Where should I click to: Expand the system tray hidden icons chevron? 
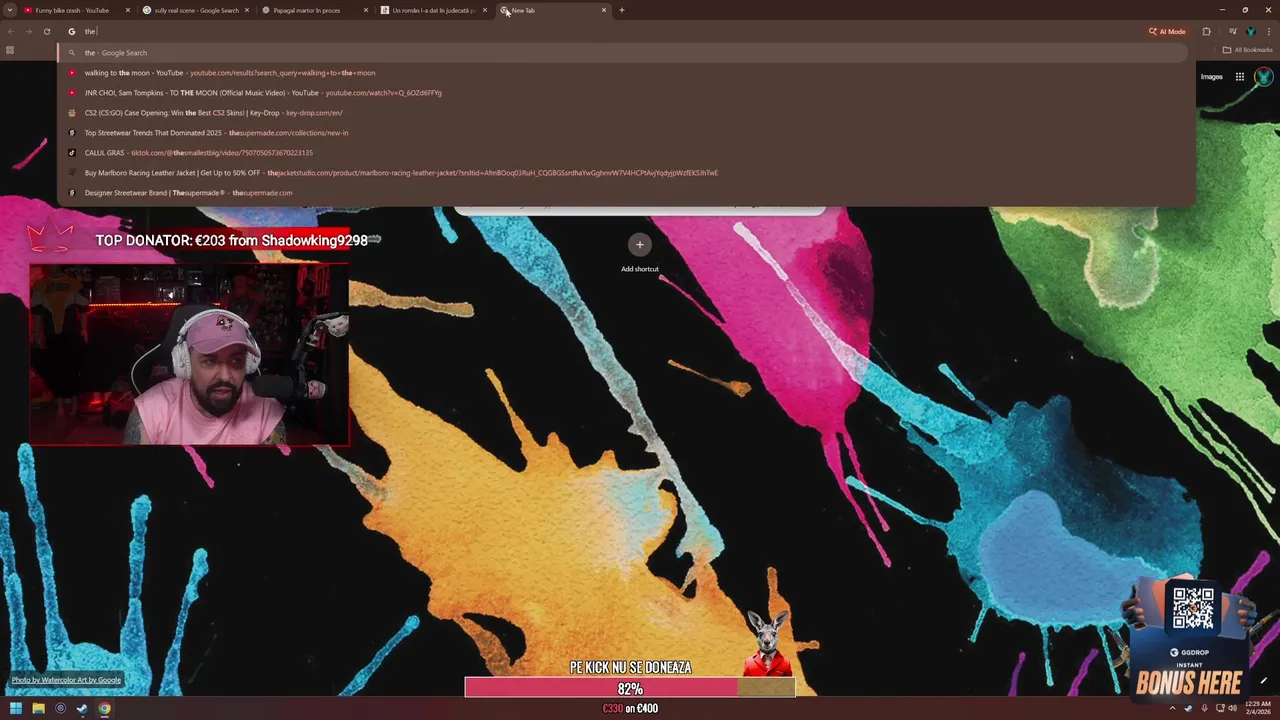(1175, 709)
